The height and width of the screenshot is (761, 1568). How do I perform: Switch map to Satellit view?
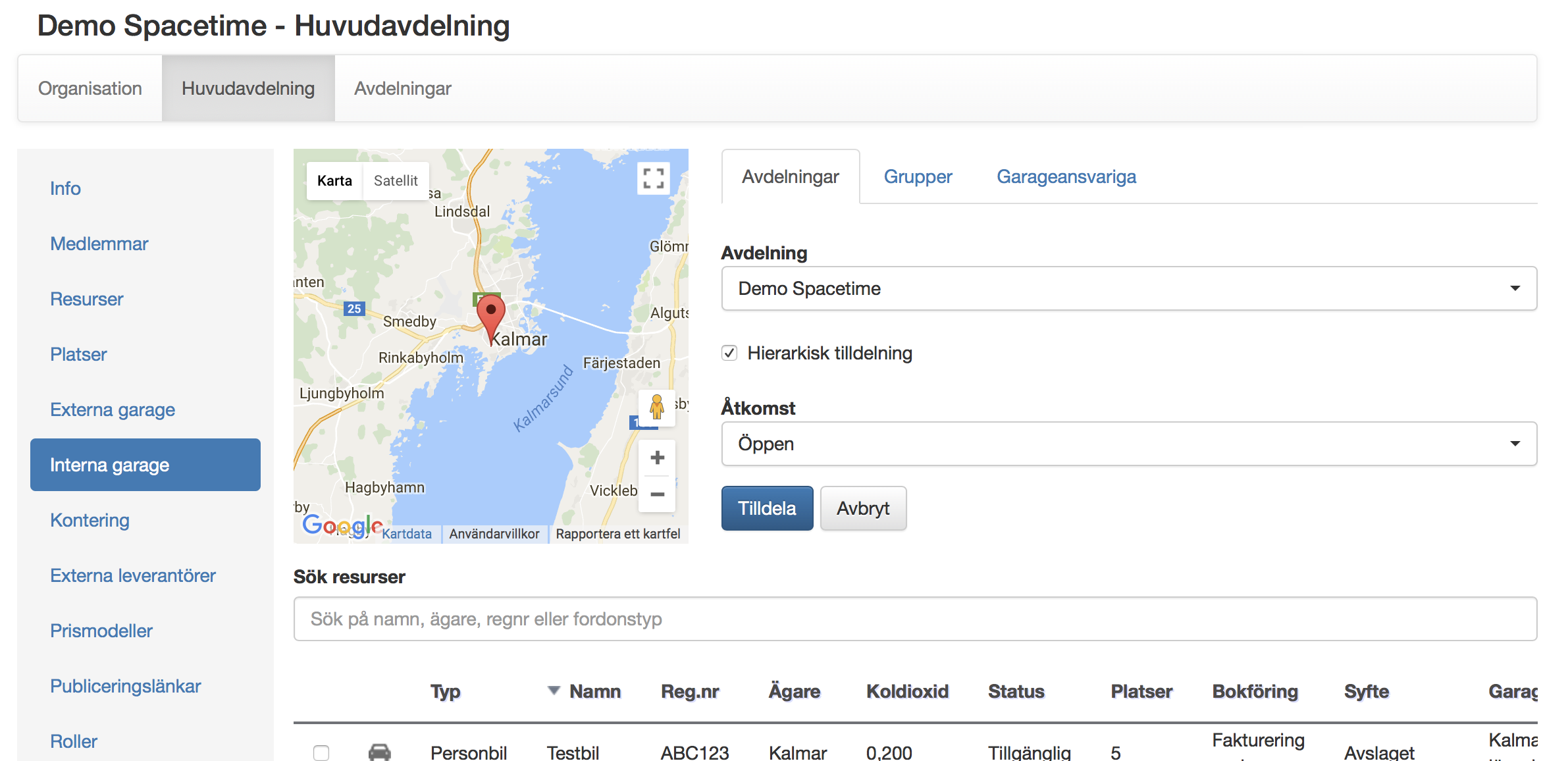(396, 180)
